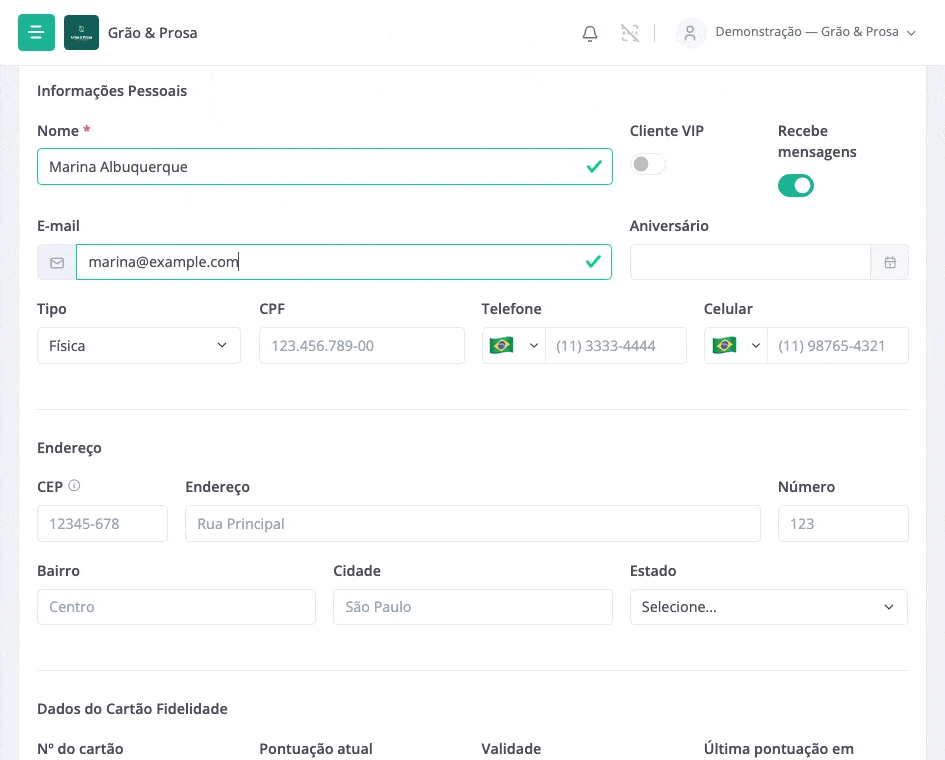Click the Grão & Prosa brand name
Screen dimensions: 945x760
[152, 33]
